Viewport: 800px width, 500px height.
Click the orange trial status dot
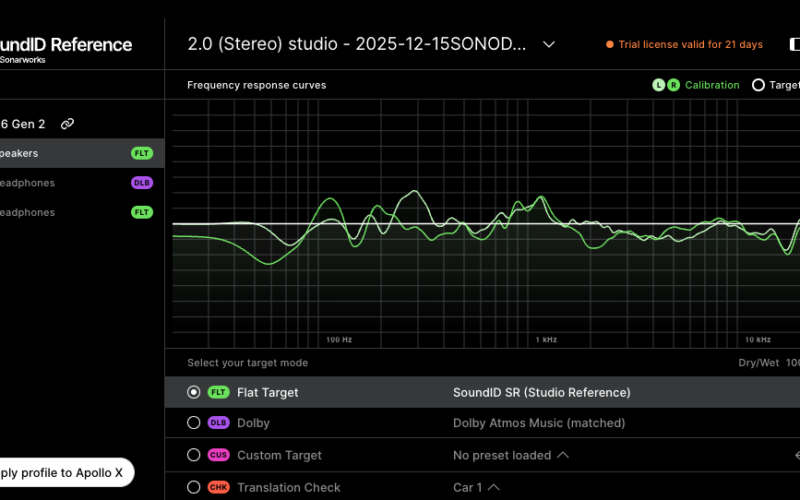[x=609, y=44]
